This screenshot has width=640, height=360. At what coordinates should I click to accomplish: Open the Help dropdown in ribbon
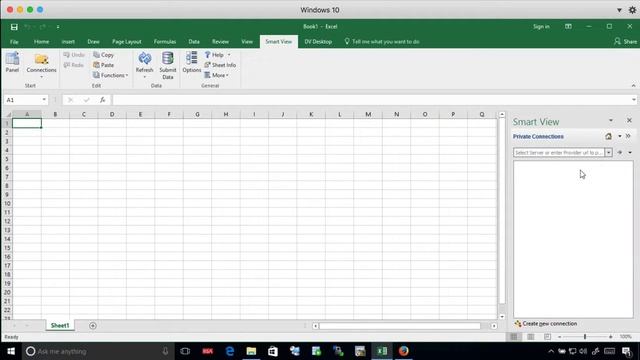tap(218, 55)
